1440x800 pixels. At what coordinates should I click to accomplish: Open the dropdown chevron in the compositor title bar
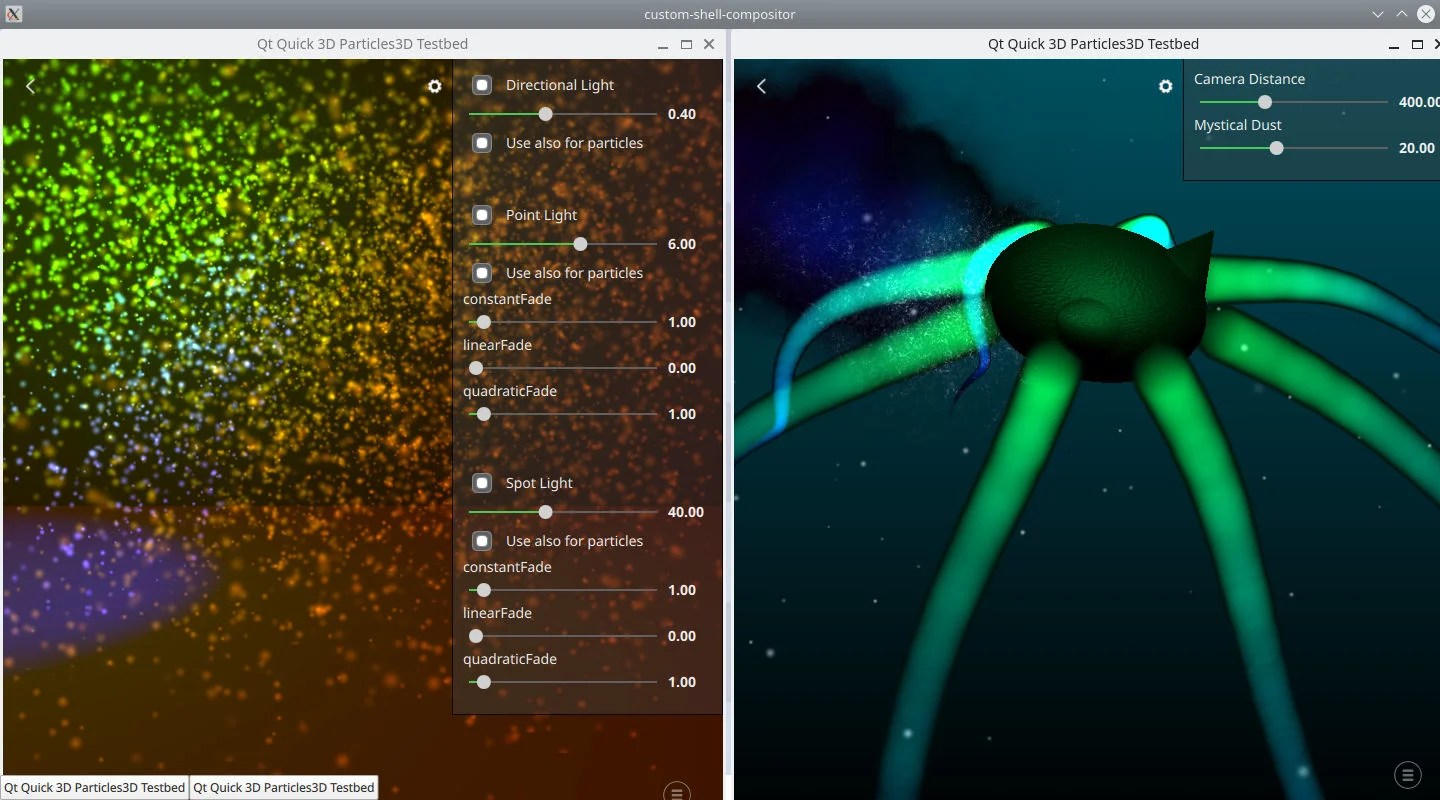click(x=1378, y=14)
